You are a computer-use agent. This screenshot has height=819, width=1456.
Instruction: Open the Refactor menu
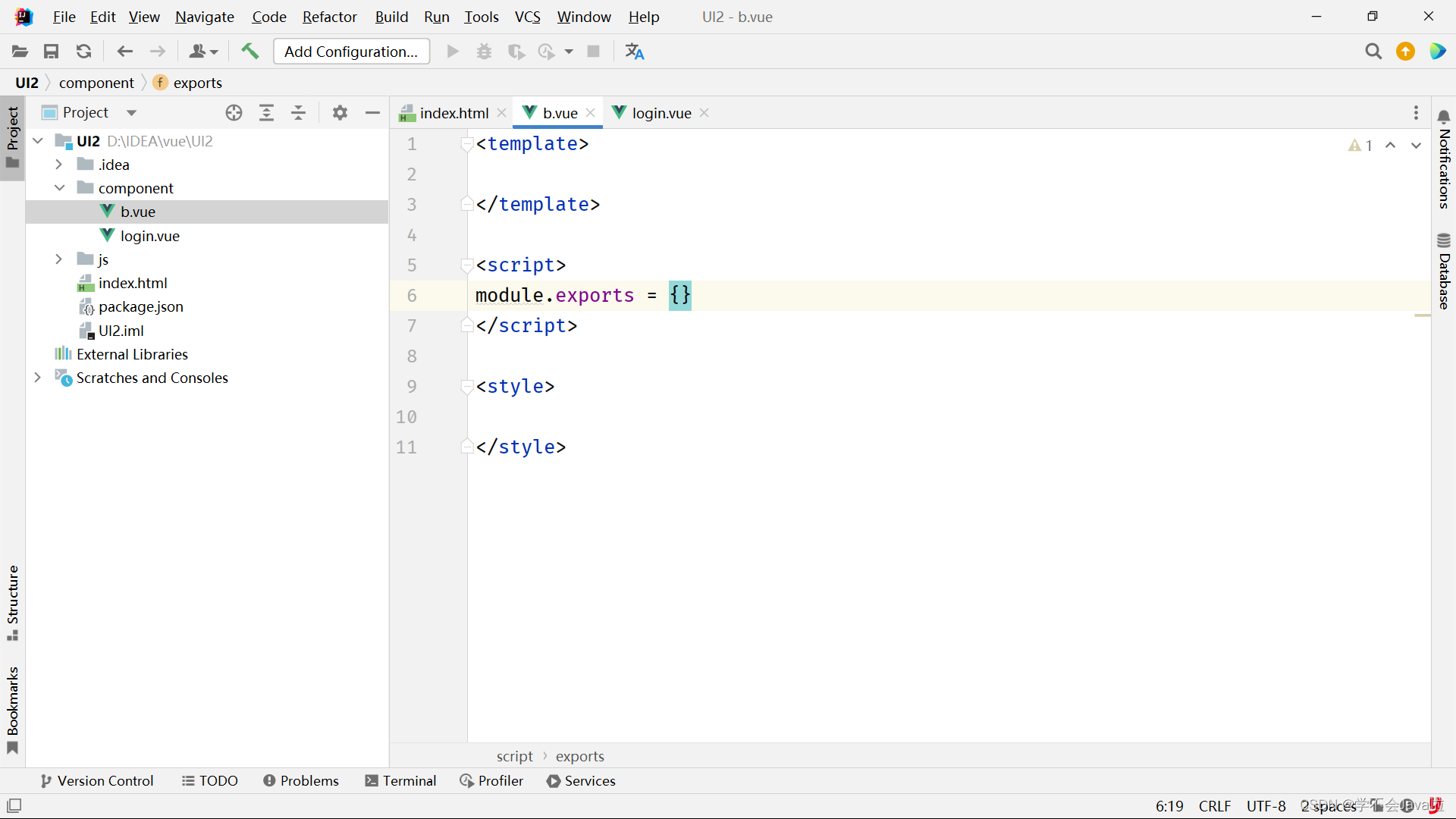pyautogui.click(x=329, y=17)
